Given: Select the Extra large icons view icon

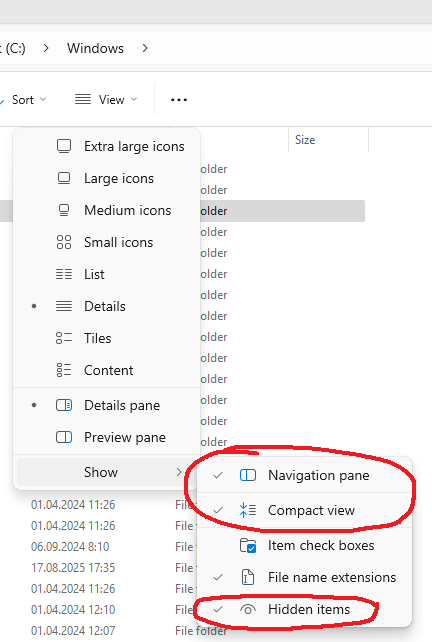Looking at the screenshot, I should click(64, 146).
